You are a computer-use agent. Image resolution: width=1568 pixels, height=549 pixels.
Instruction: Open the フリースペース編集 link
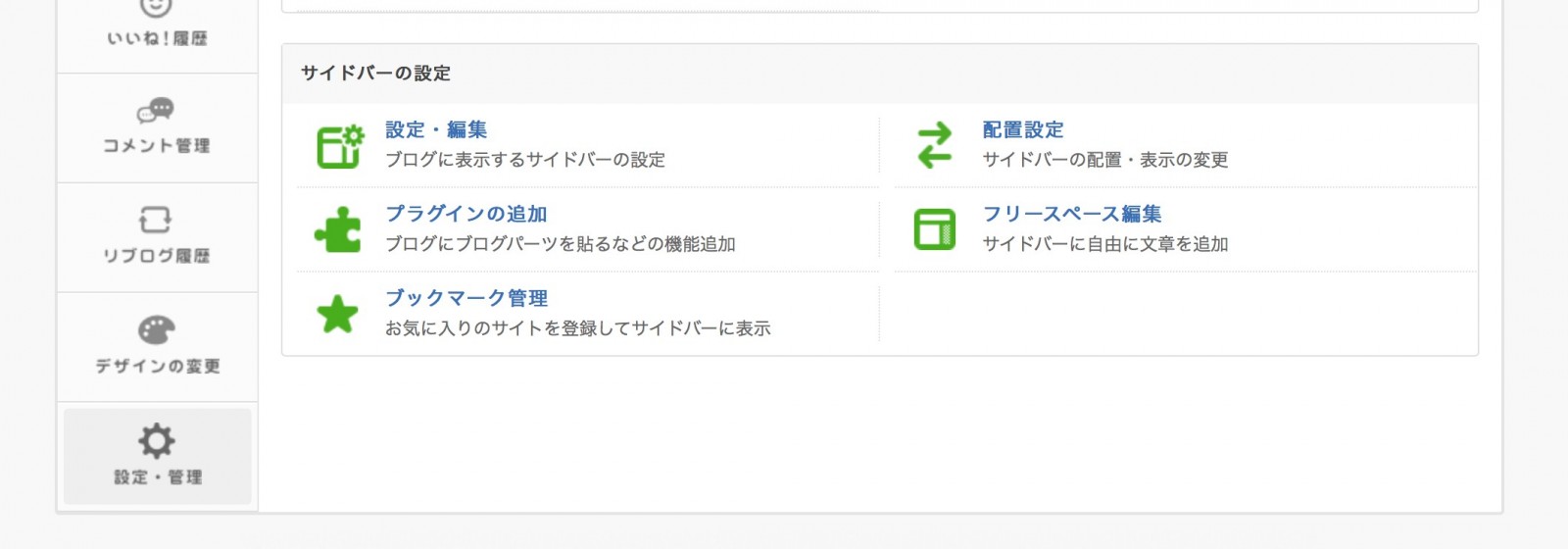coord(1072,214)
